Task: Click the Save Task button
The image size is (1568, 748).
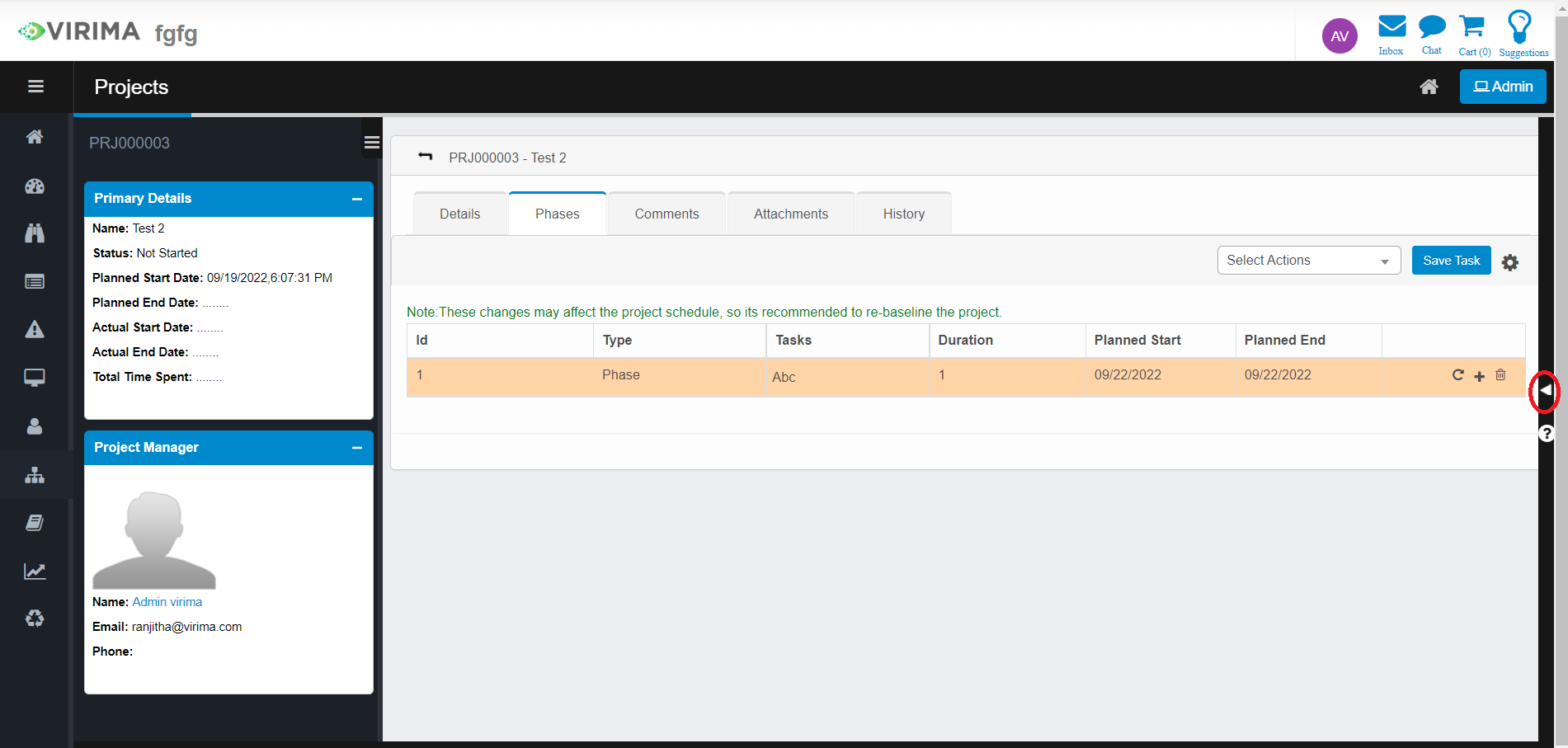Action: tap(1451, 261)
